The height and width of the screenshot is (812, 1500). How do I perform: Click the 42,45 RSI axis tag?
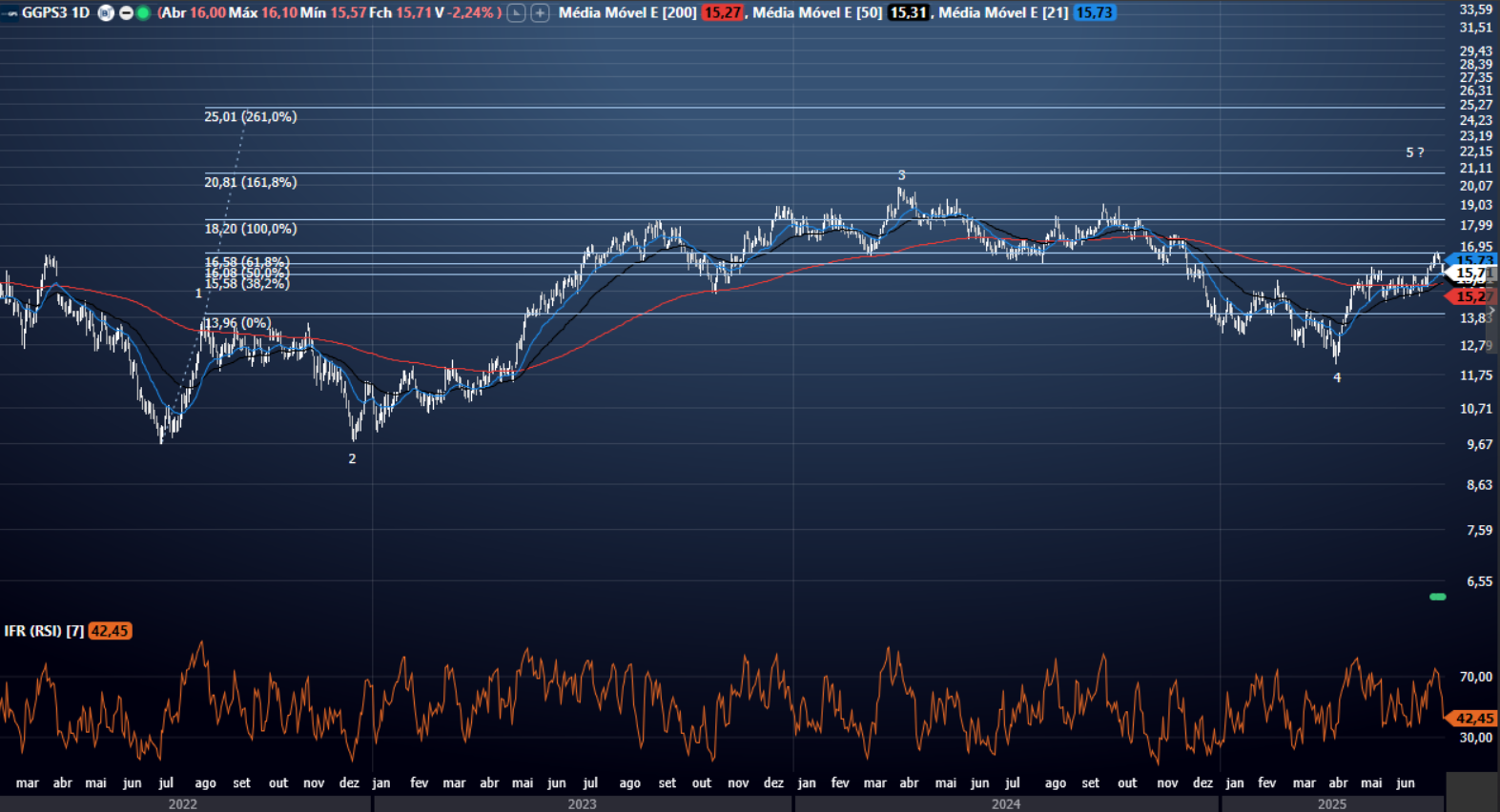[1472, 719]
